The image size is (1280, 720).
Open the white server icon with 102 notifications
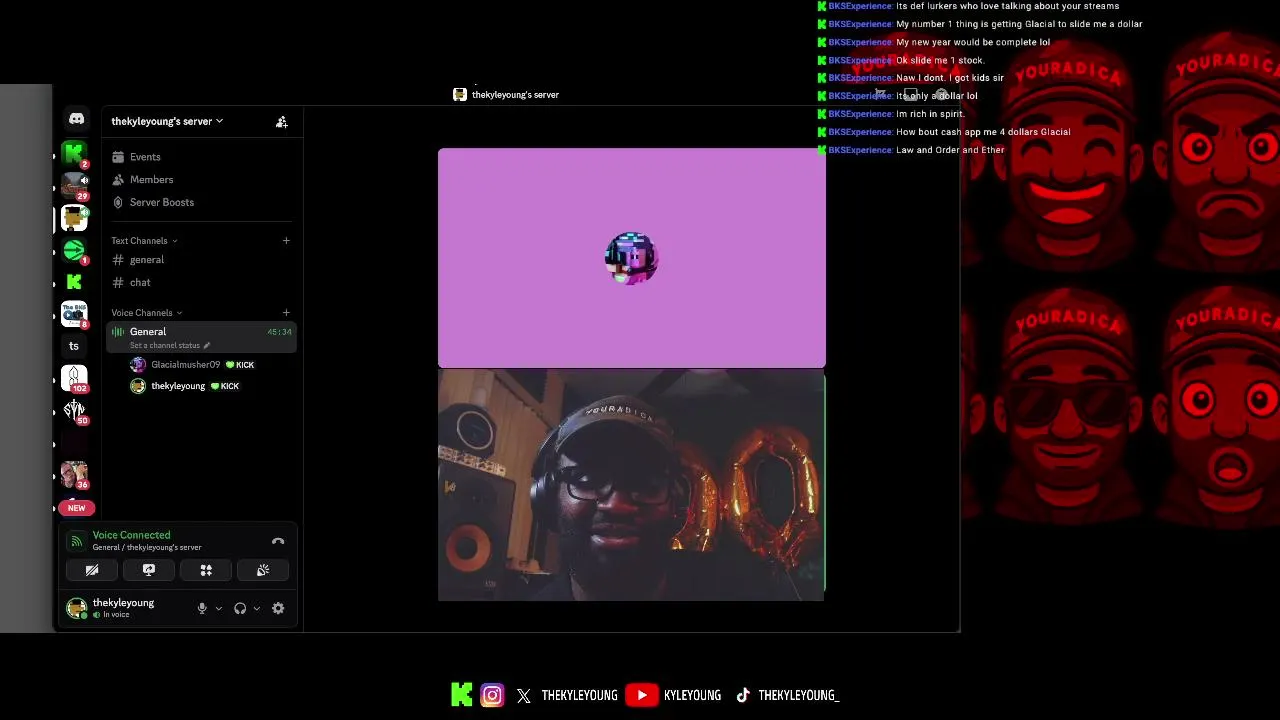pyautogui.click(x=74, y=378)
